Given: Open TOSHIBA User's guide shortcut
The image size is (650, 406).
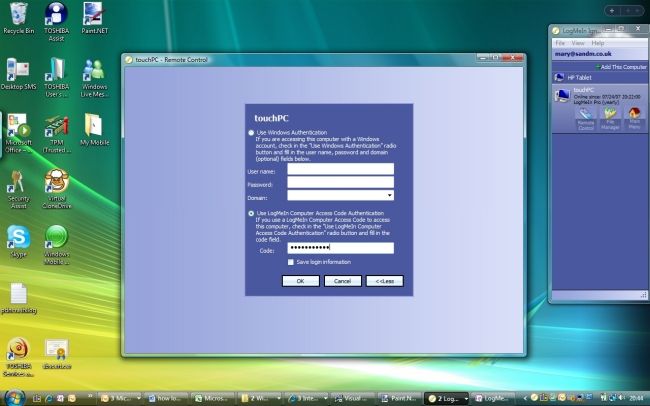Looking at the screenshot, I should click(56, 78).
